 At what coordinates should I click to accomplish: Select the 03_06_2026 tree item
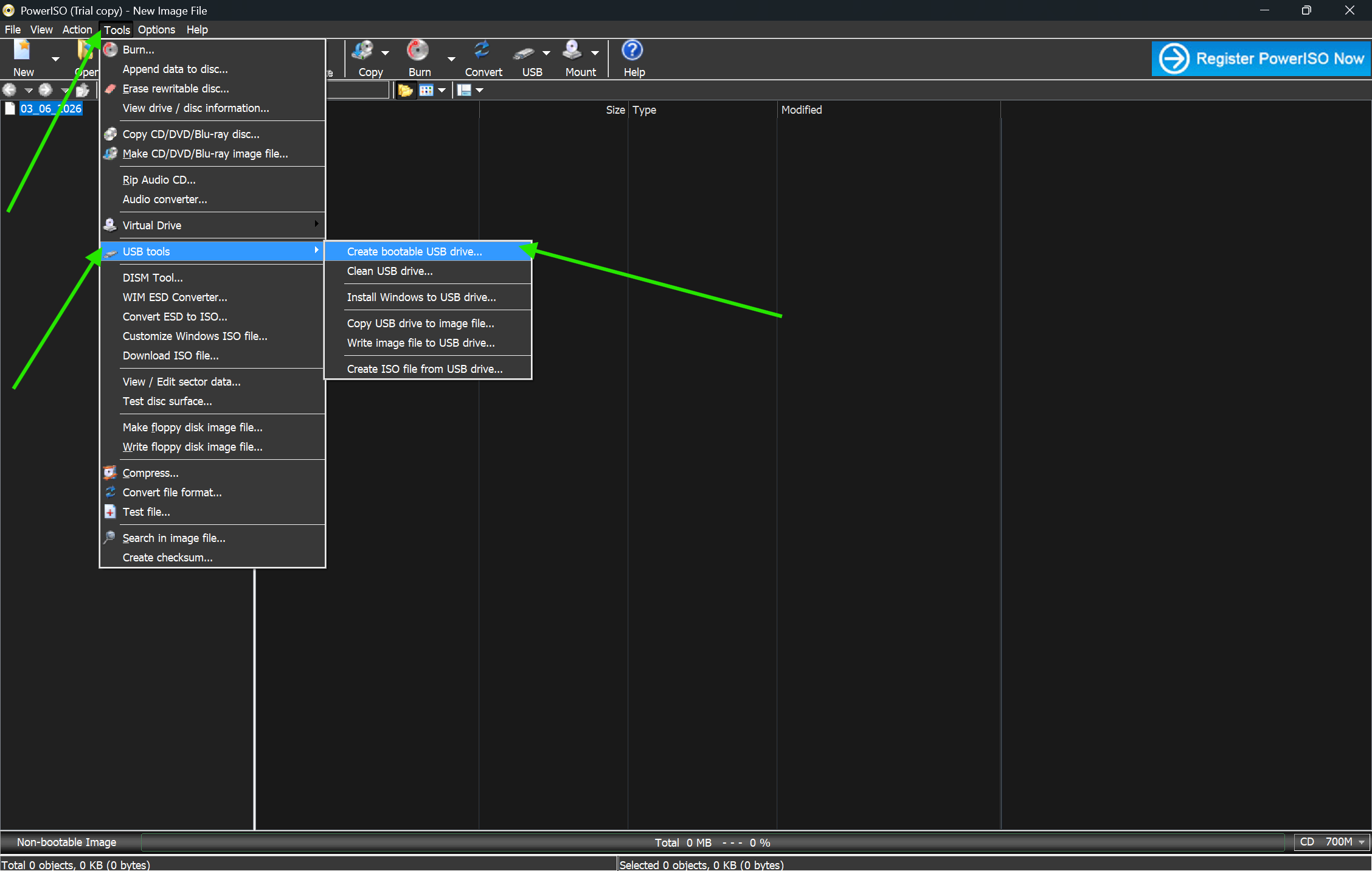coord(50,109)
